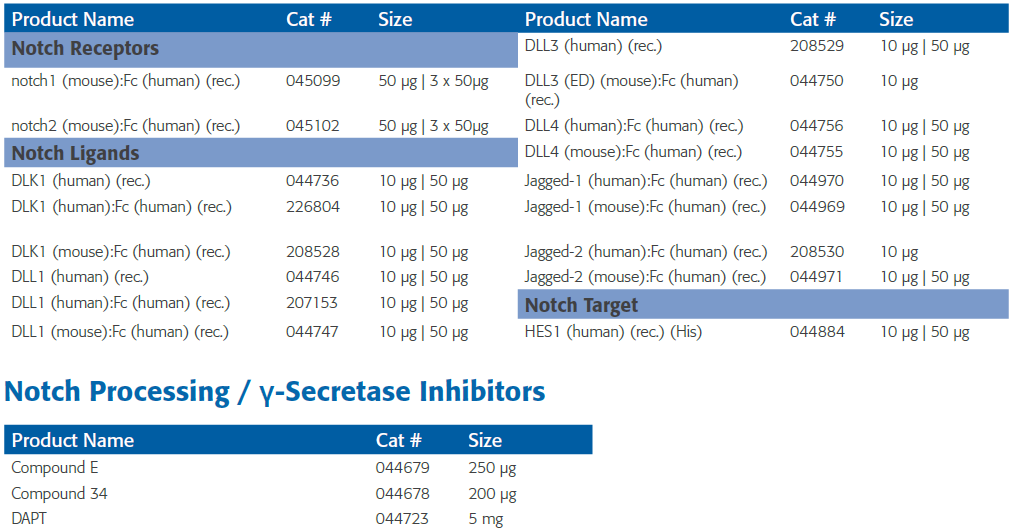Click the Notch Processing / γ-Secretase Inhibitors heading
This screenshot has width=1013, height=531.
pos(275,391)
